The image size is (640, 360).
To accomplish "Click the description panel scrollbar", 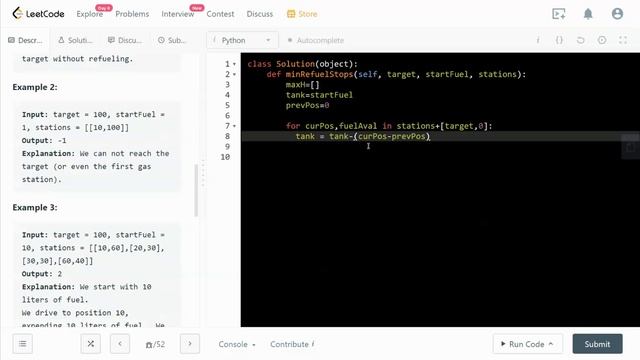I will [196, 190].
